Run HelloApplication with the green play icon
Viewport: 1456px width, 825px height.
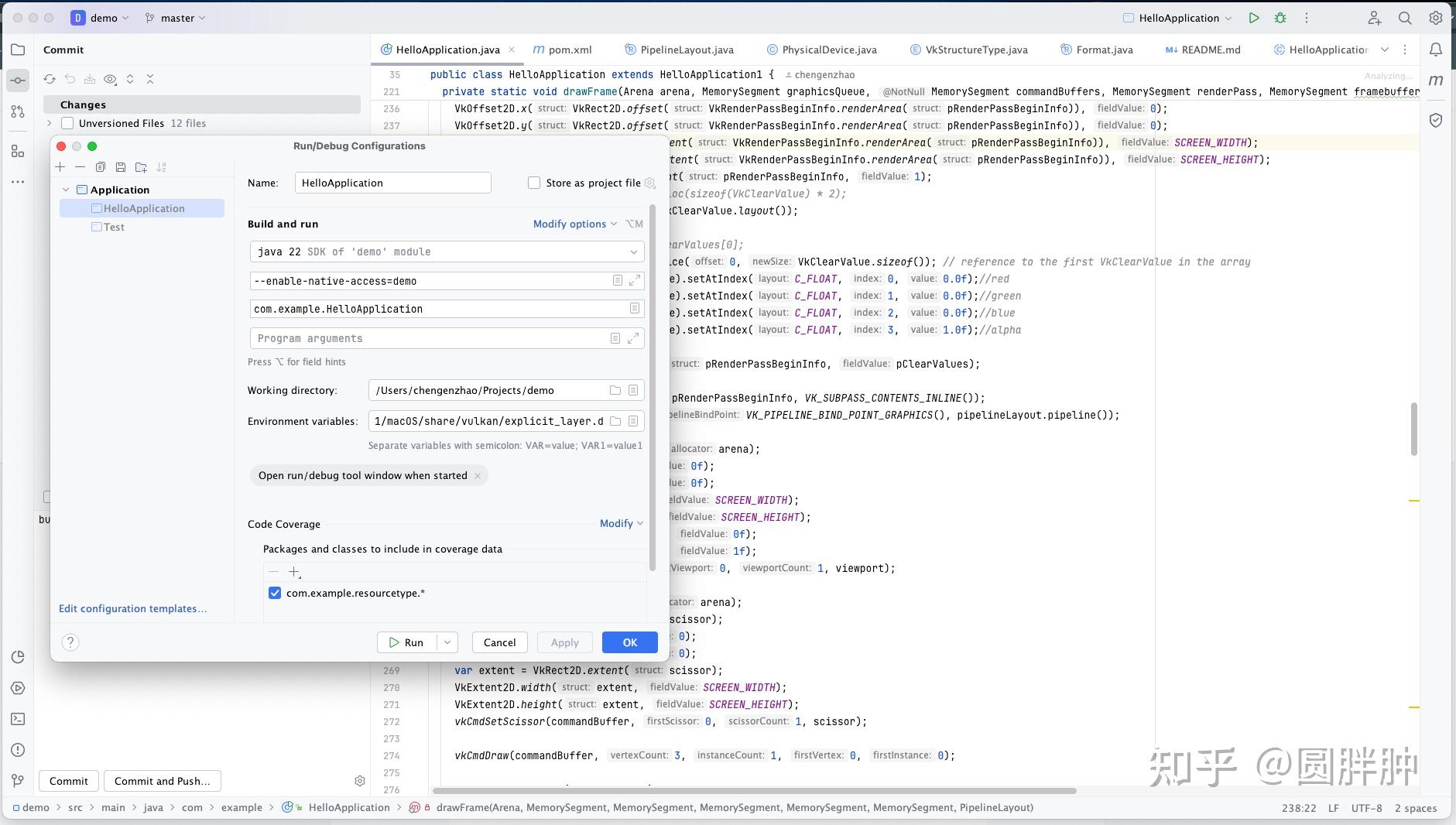pos(1254,18)
